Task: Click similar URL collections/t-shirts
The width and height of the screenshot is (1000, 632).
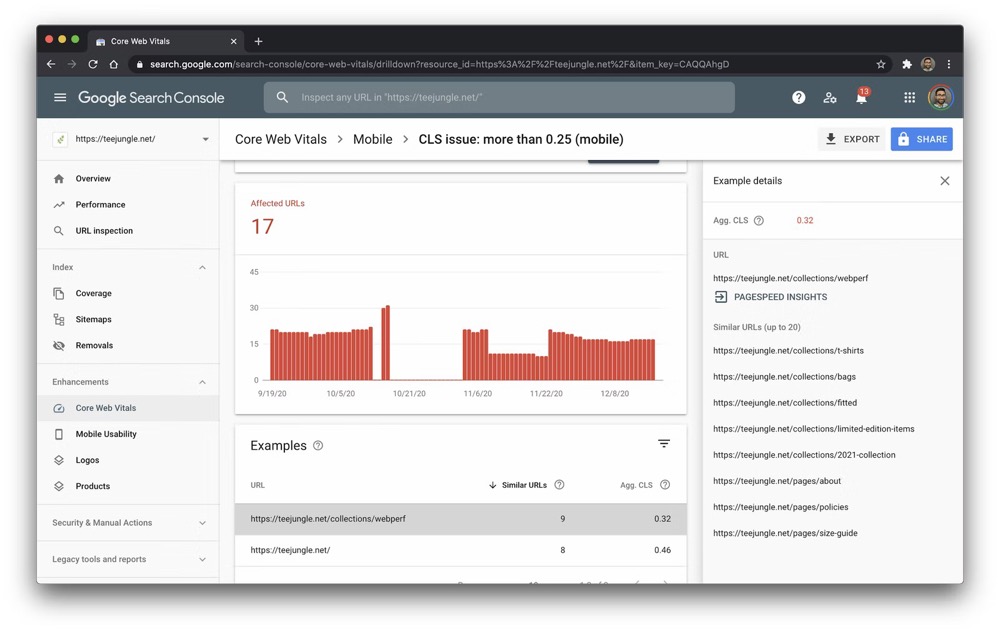Action: coord(788,351)
